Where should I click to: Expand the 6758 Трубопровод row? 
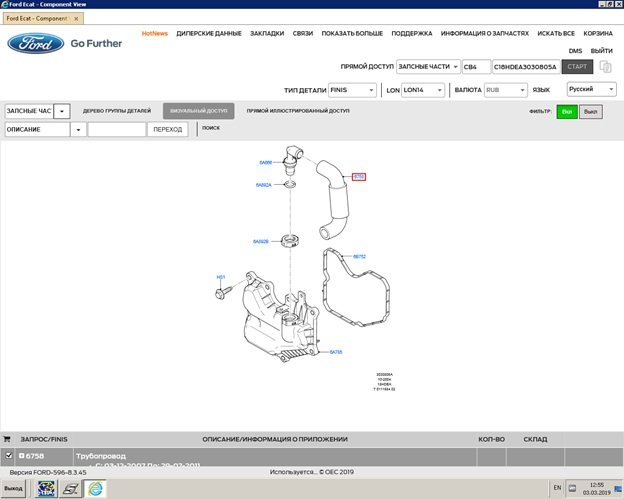pos(22,456)
